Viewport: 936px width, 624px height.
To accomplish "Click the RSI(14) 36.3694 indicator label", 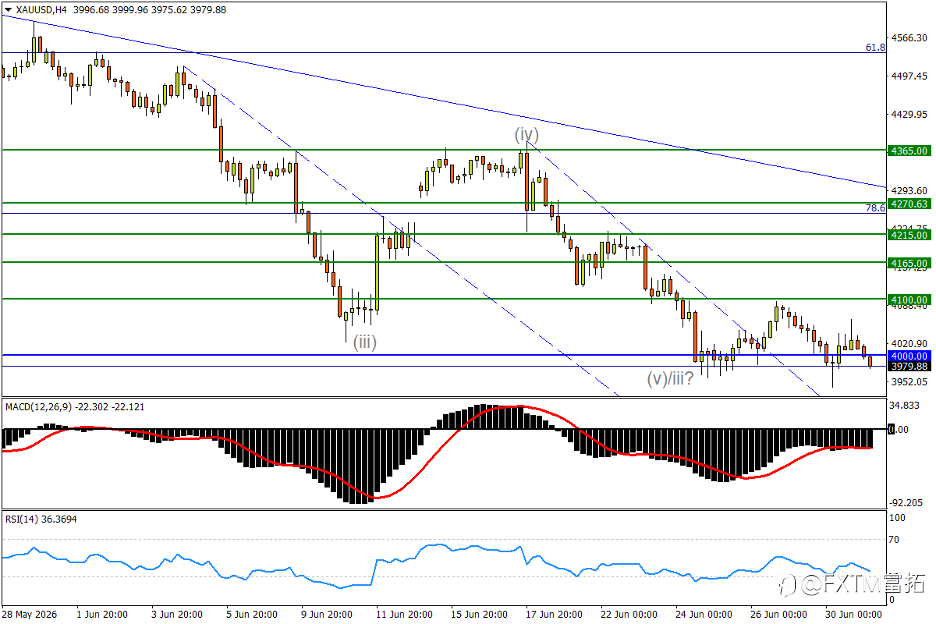I will [41, 520].
